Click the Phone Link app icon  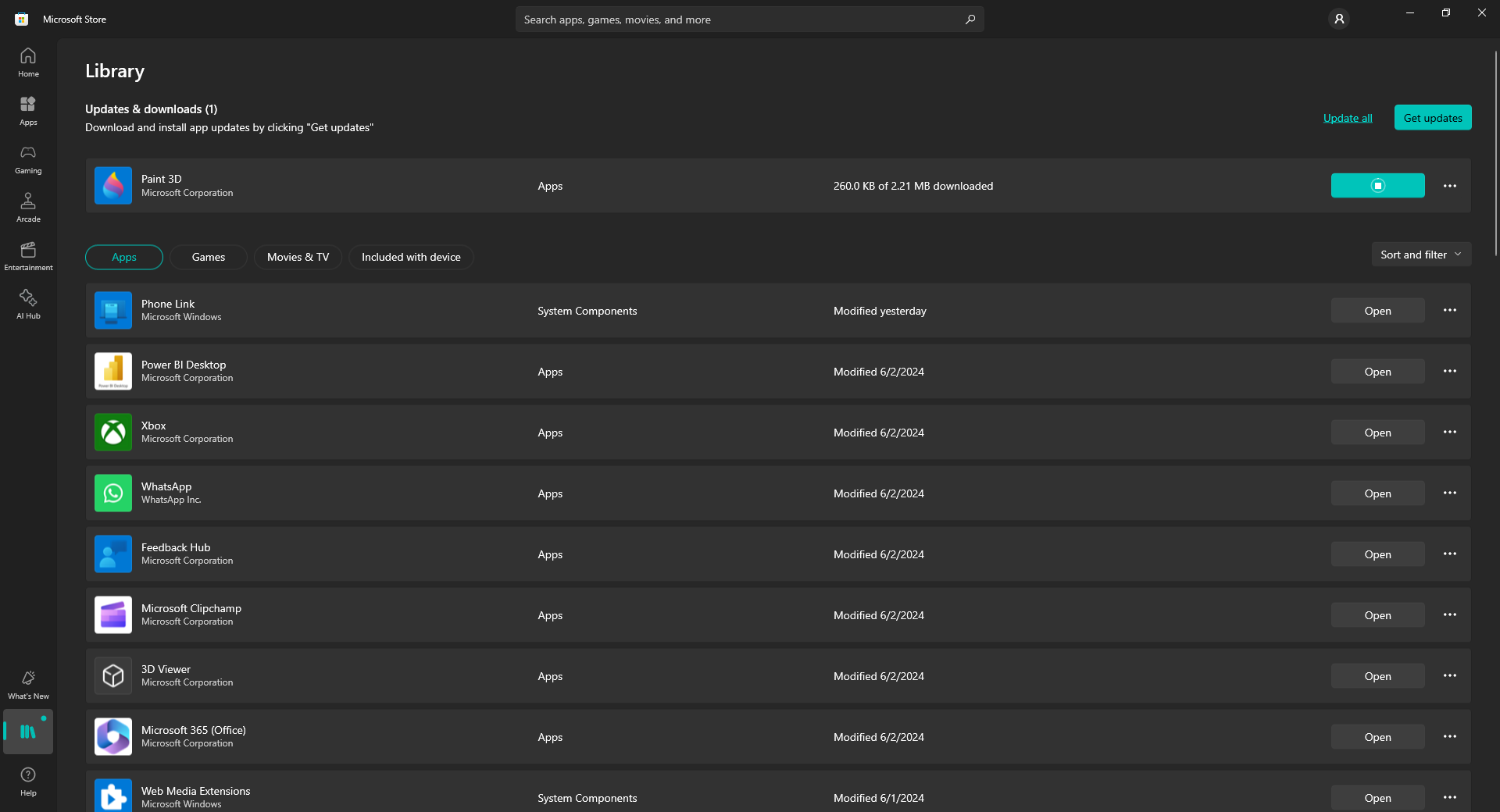113,311
